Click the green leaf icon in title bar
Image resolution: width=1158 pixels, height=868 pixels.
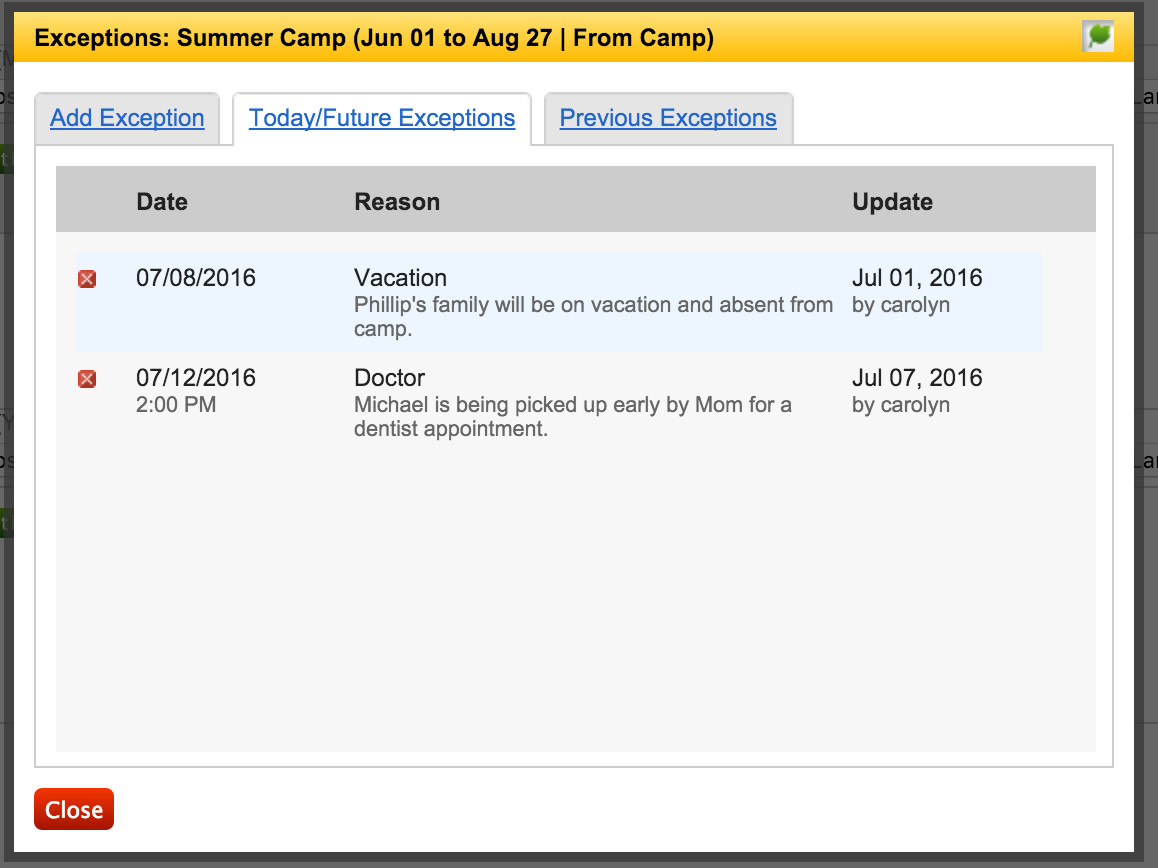coord(1098,36)
